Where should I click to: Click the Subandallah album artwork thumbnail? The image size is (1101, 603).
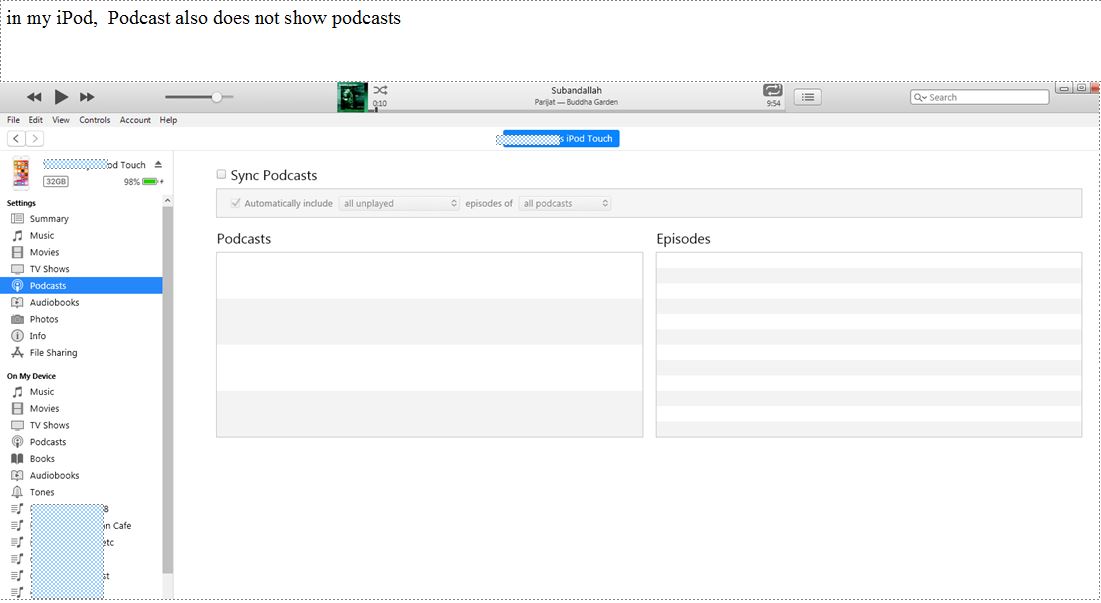pyautogui.click(x=352, y=97)
